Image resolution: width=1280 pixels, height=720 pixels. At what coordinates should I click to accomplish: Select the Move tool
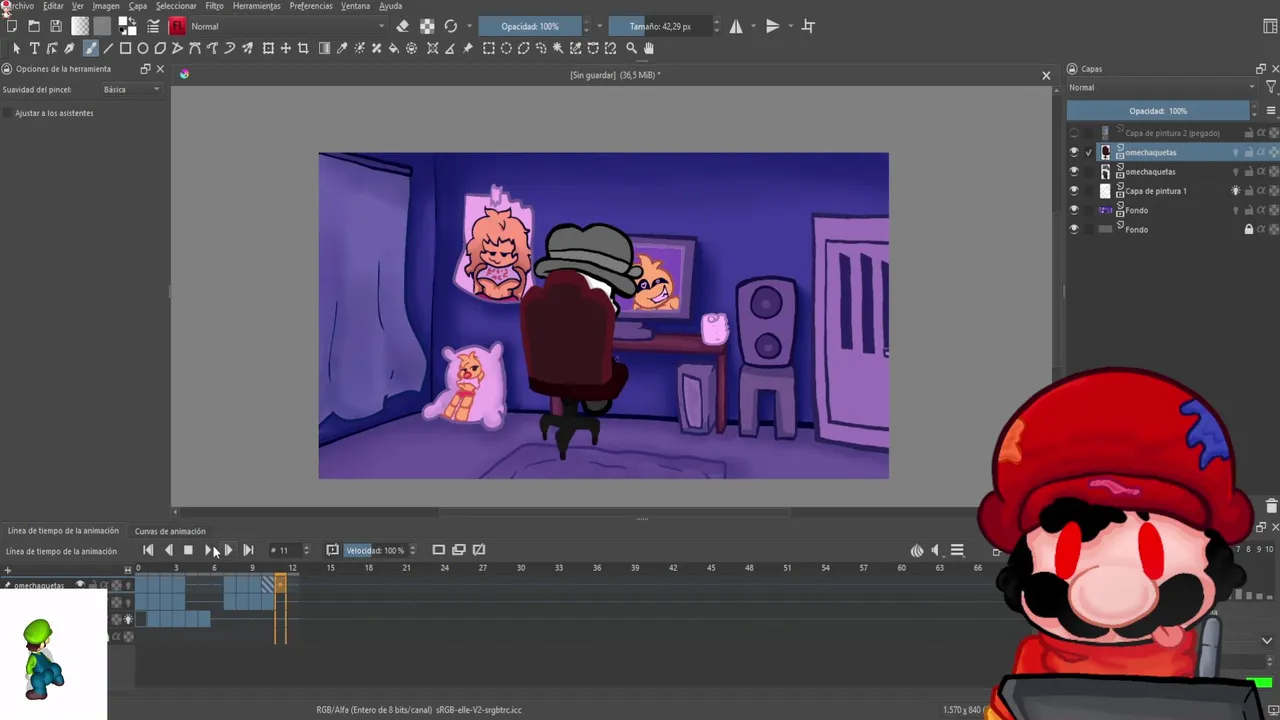click(285, 48)
